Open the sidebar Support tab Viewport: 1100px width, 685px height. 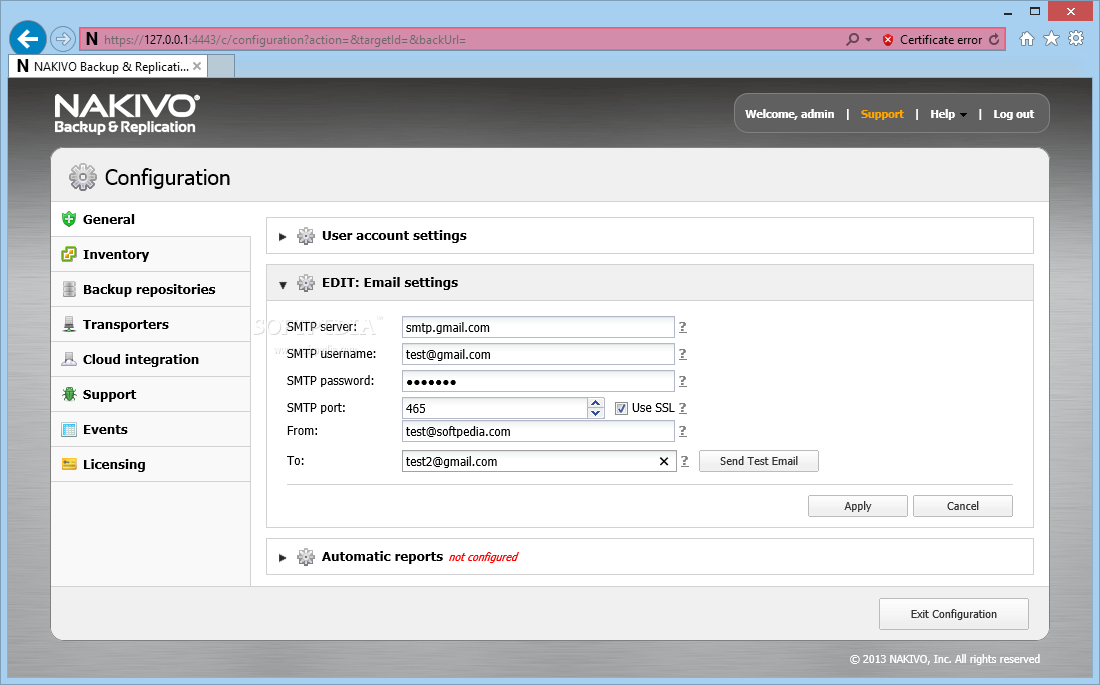[x=151, y=394]
